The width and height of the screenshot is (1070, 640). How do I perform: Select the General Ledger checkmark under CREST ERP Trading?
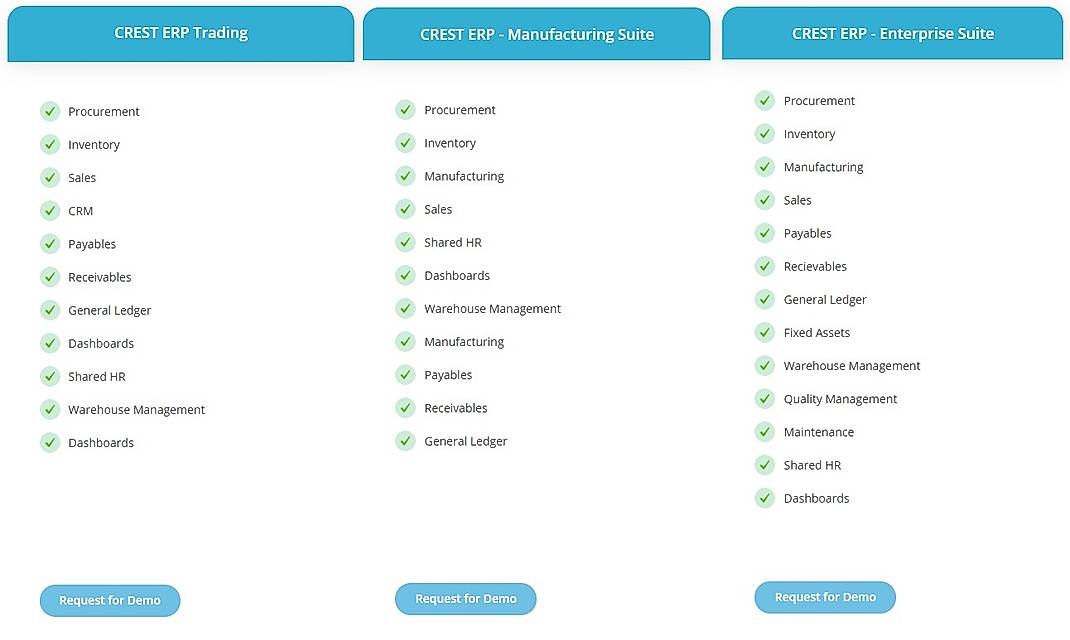50,310
